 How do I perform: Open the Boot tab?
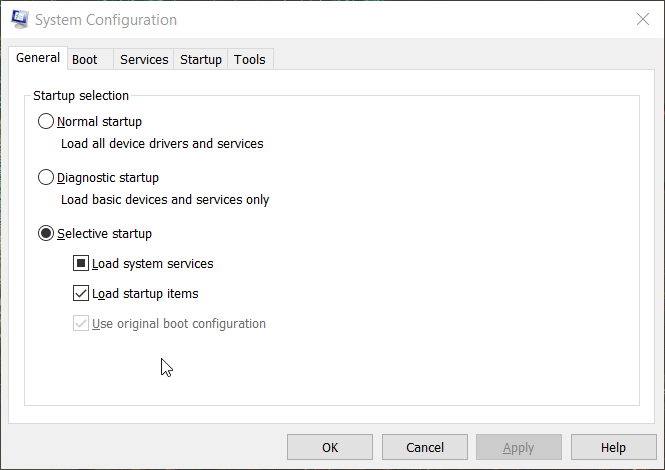click(x=85, y=60)
